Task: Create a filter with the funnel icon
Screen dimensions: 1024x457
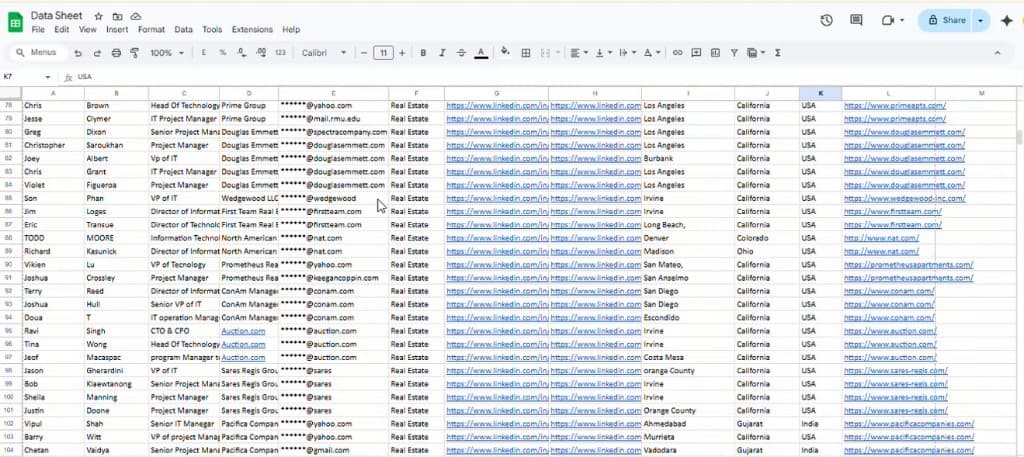Action: [x=734, y=53]
